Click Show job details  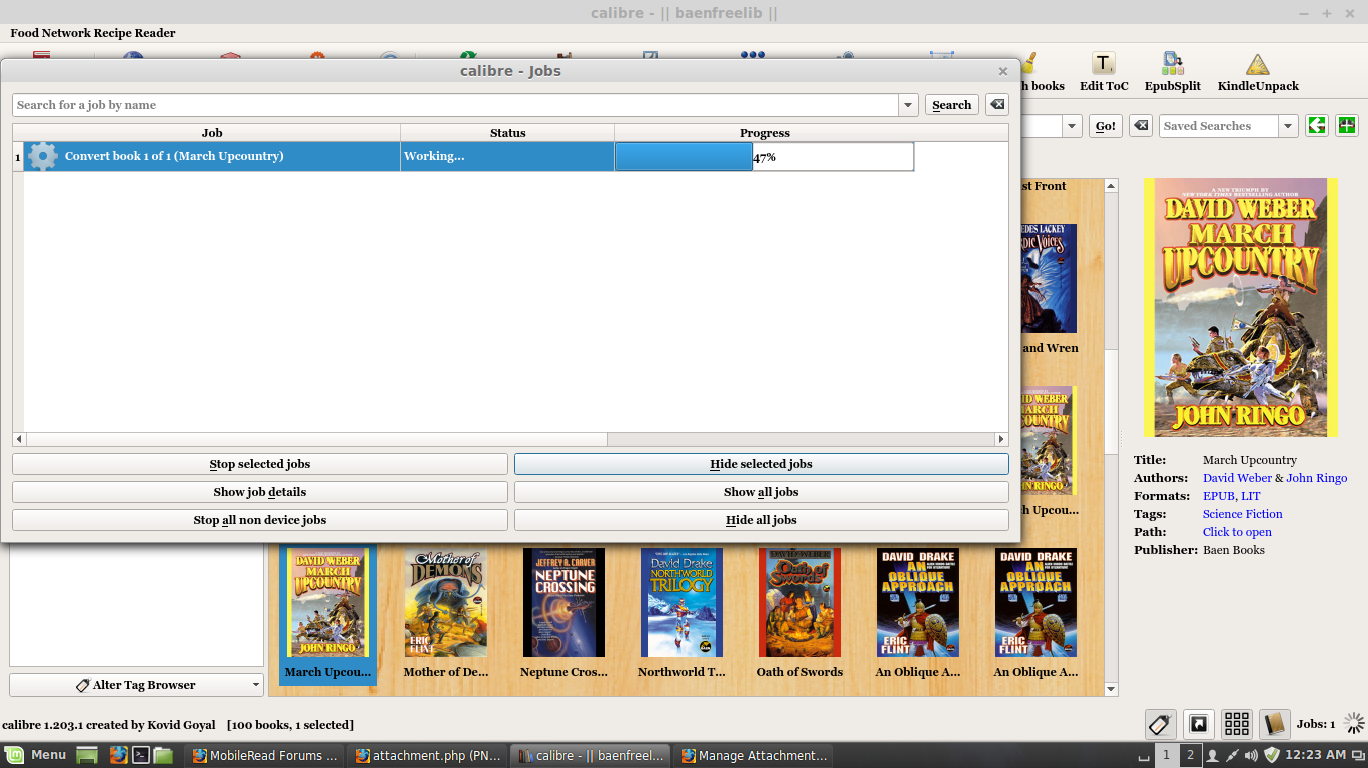click(260, 492)
